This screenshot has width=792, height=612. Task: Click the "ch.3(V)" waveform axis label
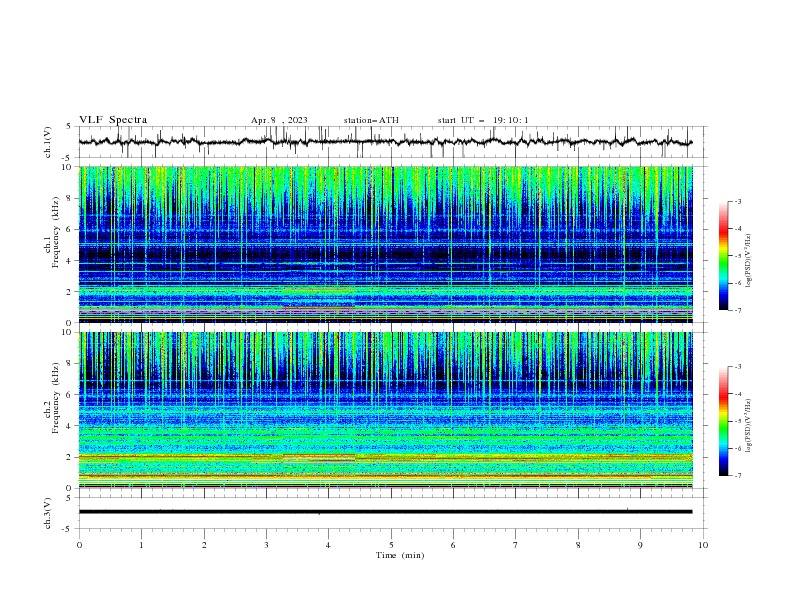pos(48,513)
